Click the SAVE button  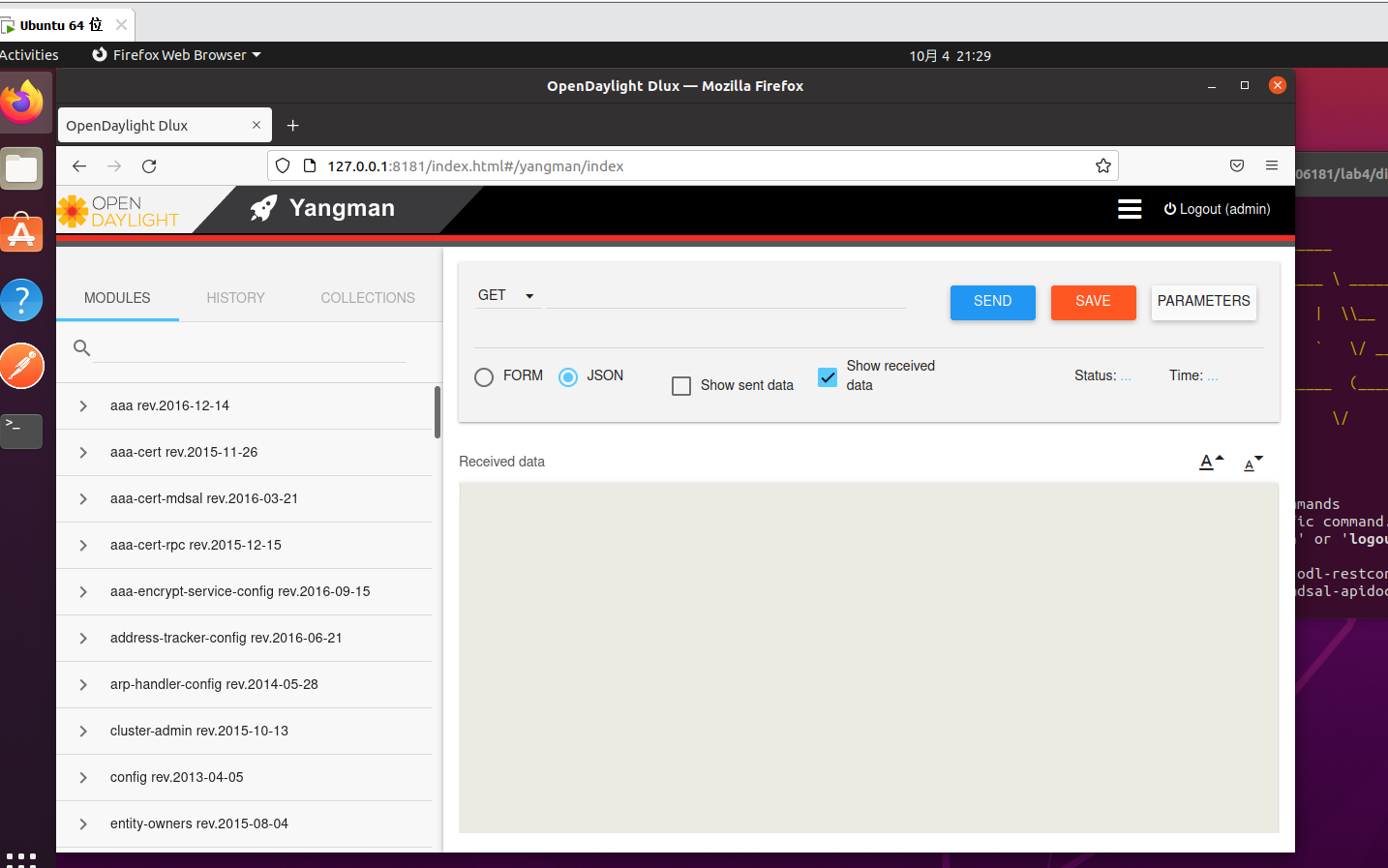1094,302
